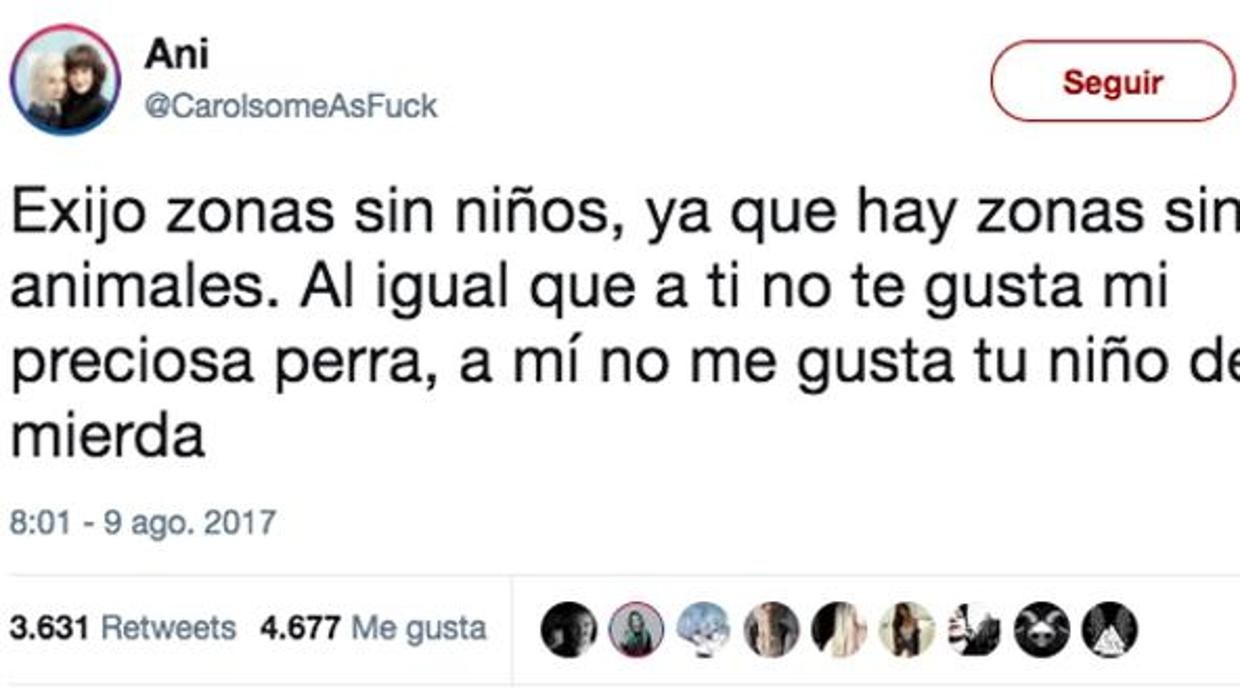Viewport: 1240px width, 698px height.
Task: Open Ani's profile picture avatar
Action: (65, 80)
